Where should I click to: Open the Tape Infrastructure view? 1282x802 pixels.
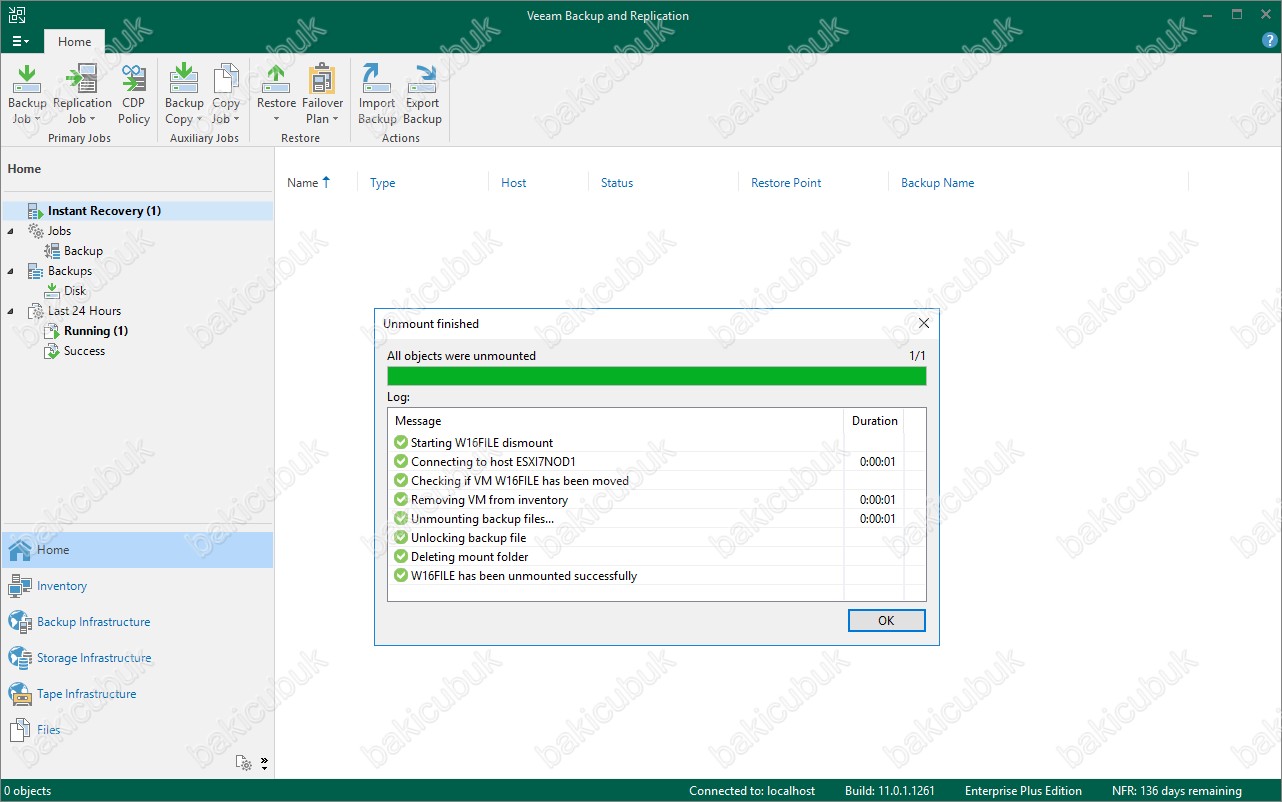[x=137, y=694]
